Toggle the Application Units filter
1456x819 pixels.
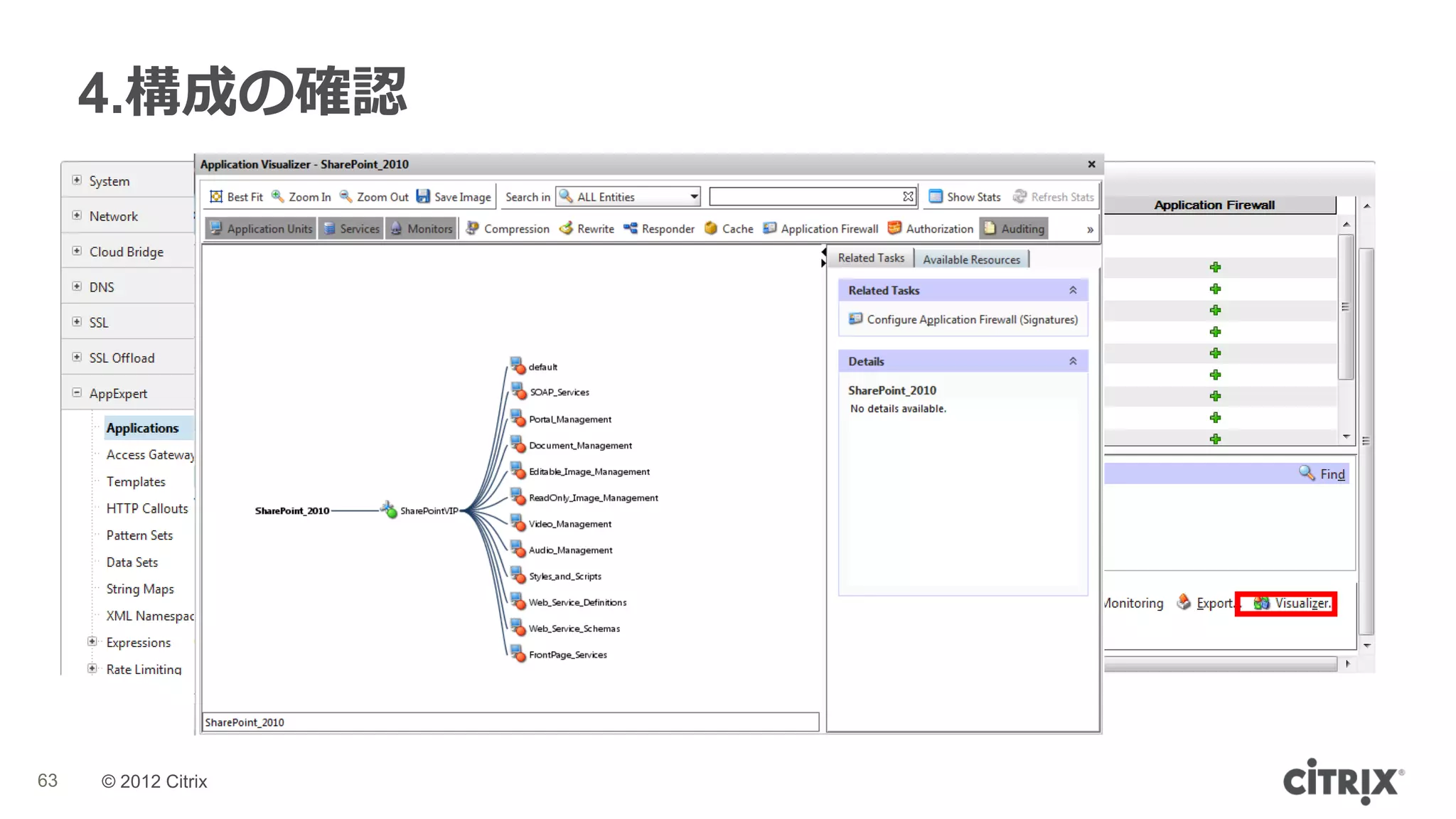[x=261, y=228]
